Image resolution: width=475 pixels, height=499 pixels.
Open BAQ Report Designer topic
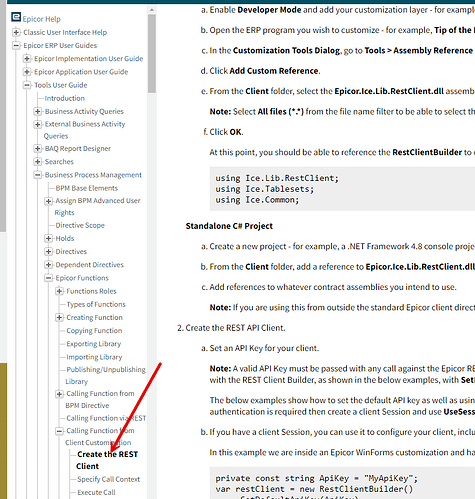(x=78, y=148)
